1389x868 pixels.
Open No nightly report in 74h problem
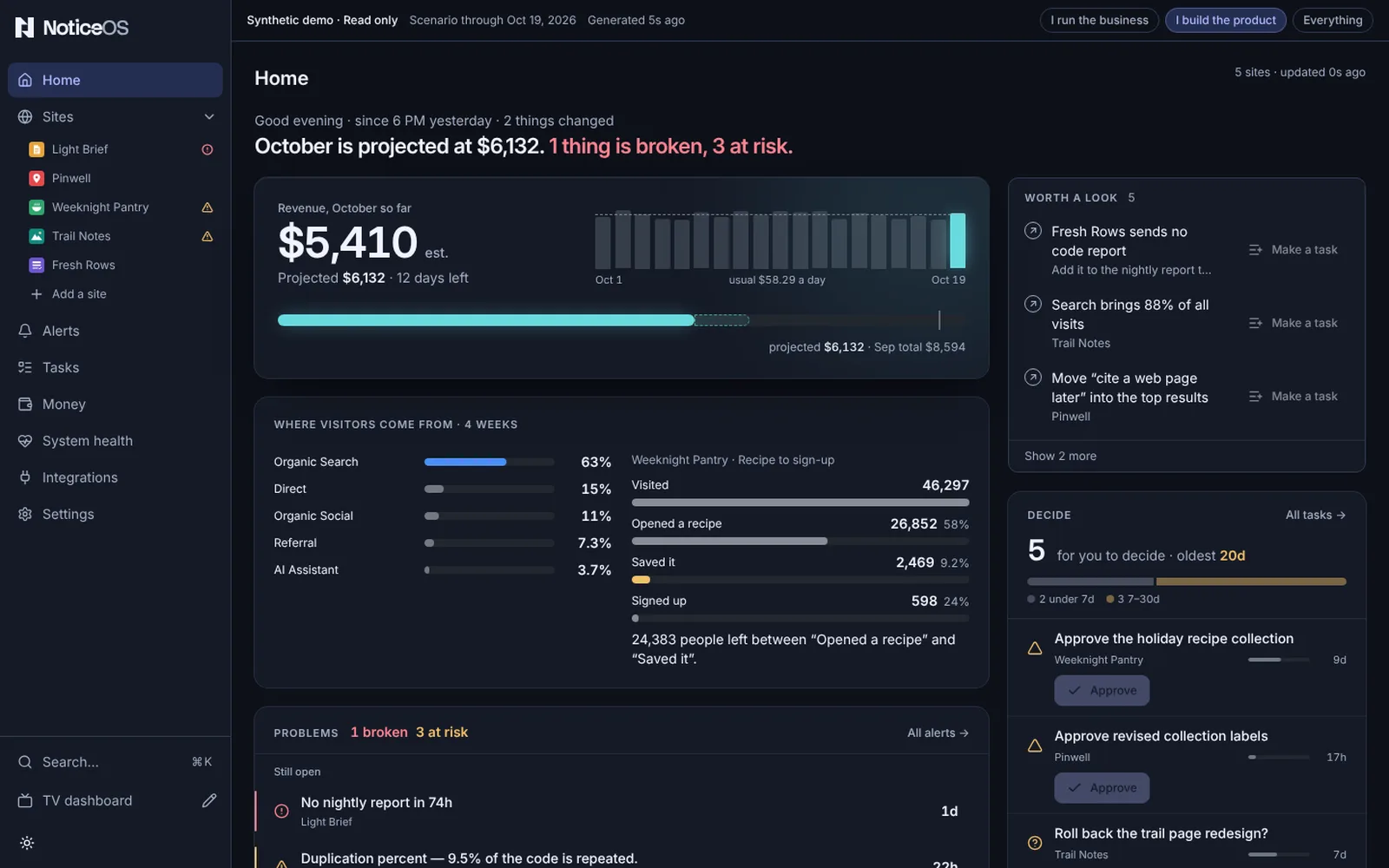pos(622,812)
